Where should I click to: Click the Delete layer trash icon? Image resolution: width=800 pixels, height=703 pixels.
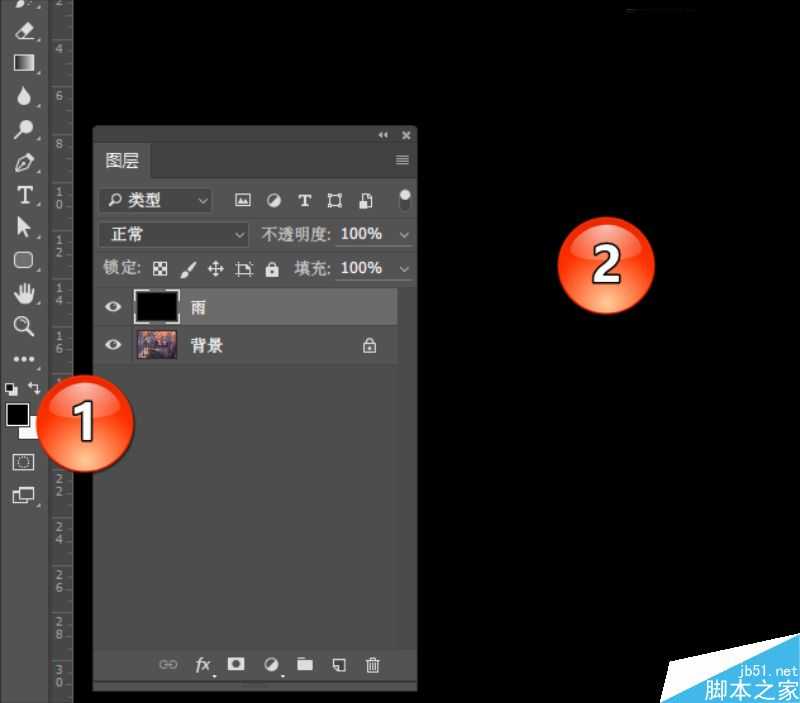point(373,665)
